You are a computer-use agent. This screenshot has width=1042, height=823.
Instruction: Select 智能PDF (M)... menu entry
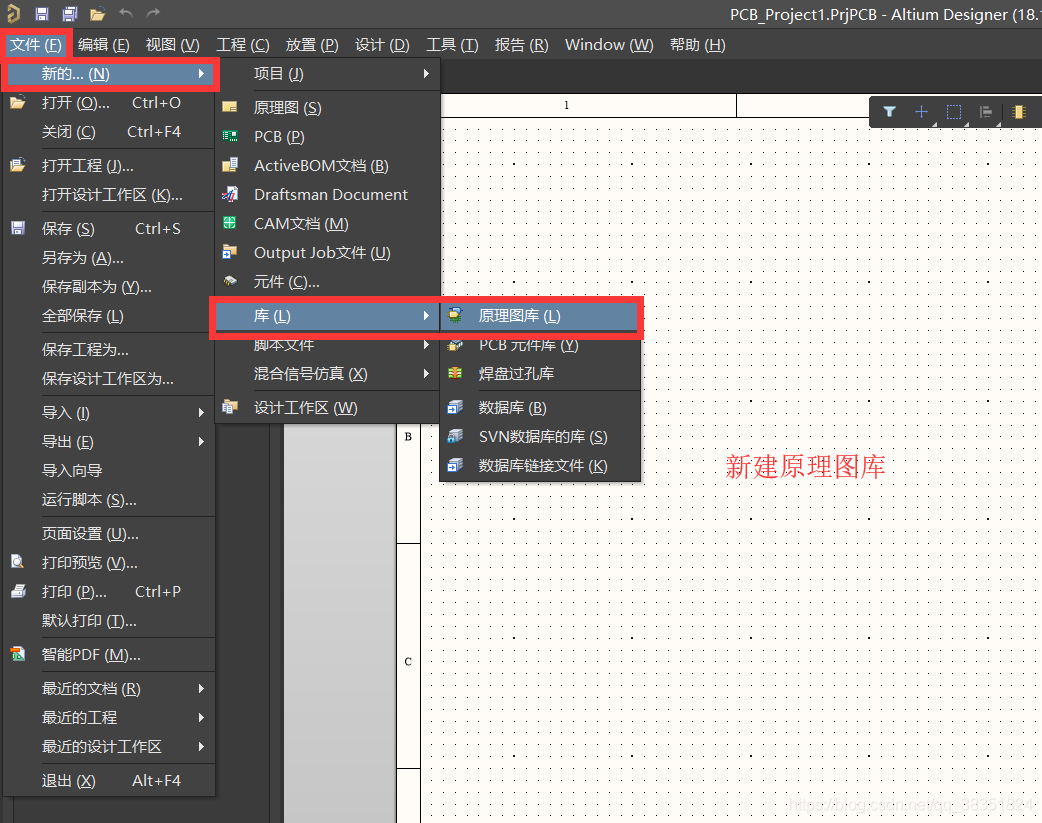coord(91,656)
